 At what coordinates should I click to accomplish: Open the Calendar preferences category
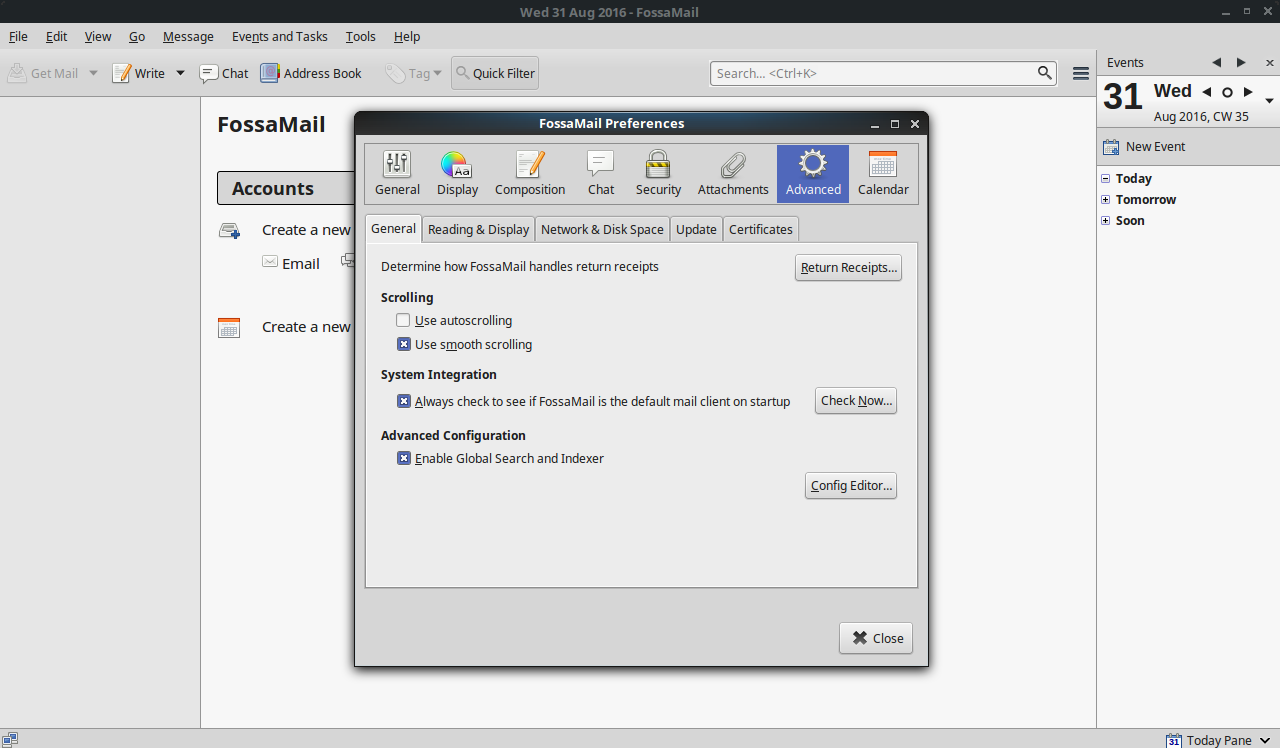(x=883, y=174)
